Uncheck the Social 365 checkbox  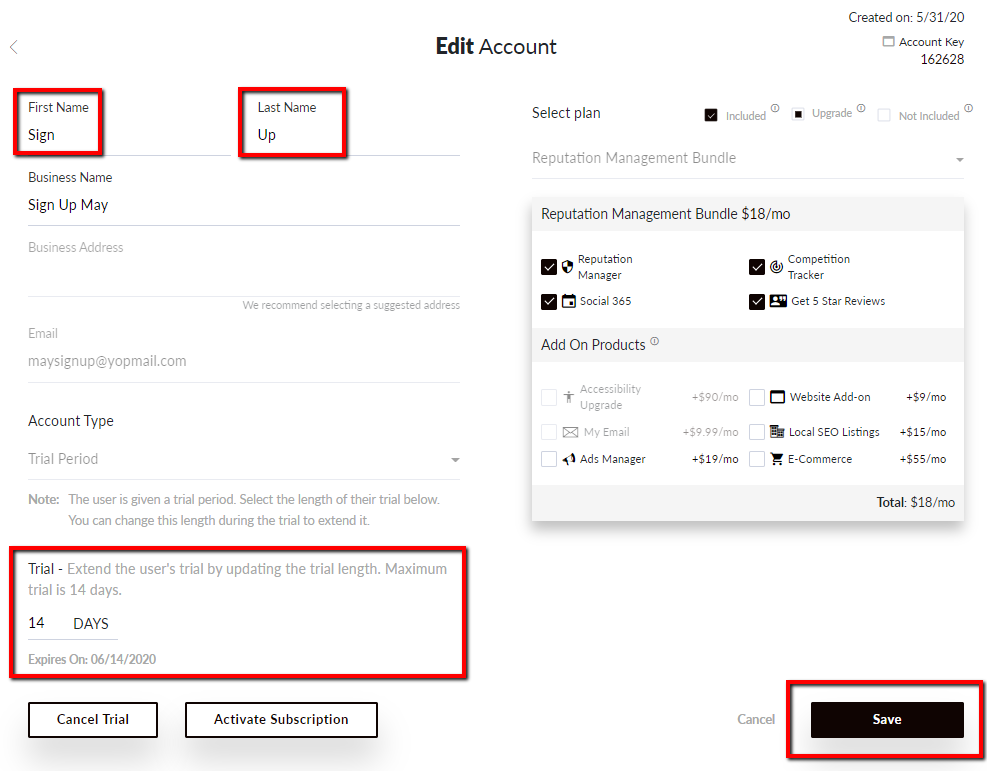click(549, 301)
